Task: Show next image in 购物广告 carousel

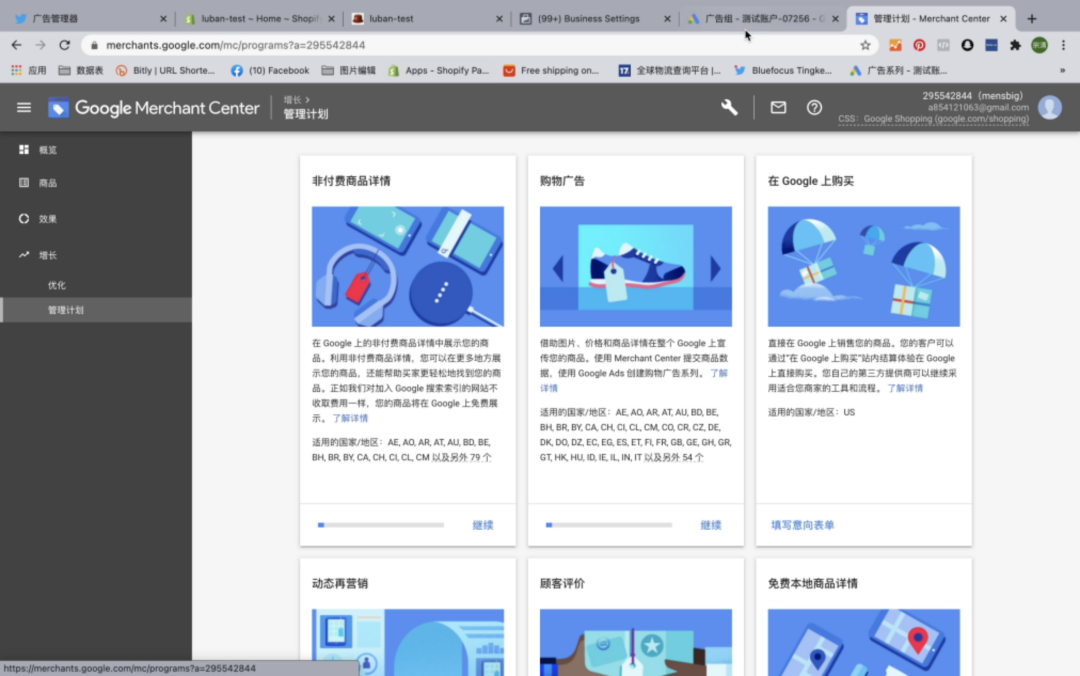Action: pyautogui.click(x=713, y=267)
